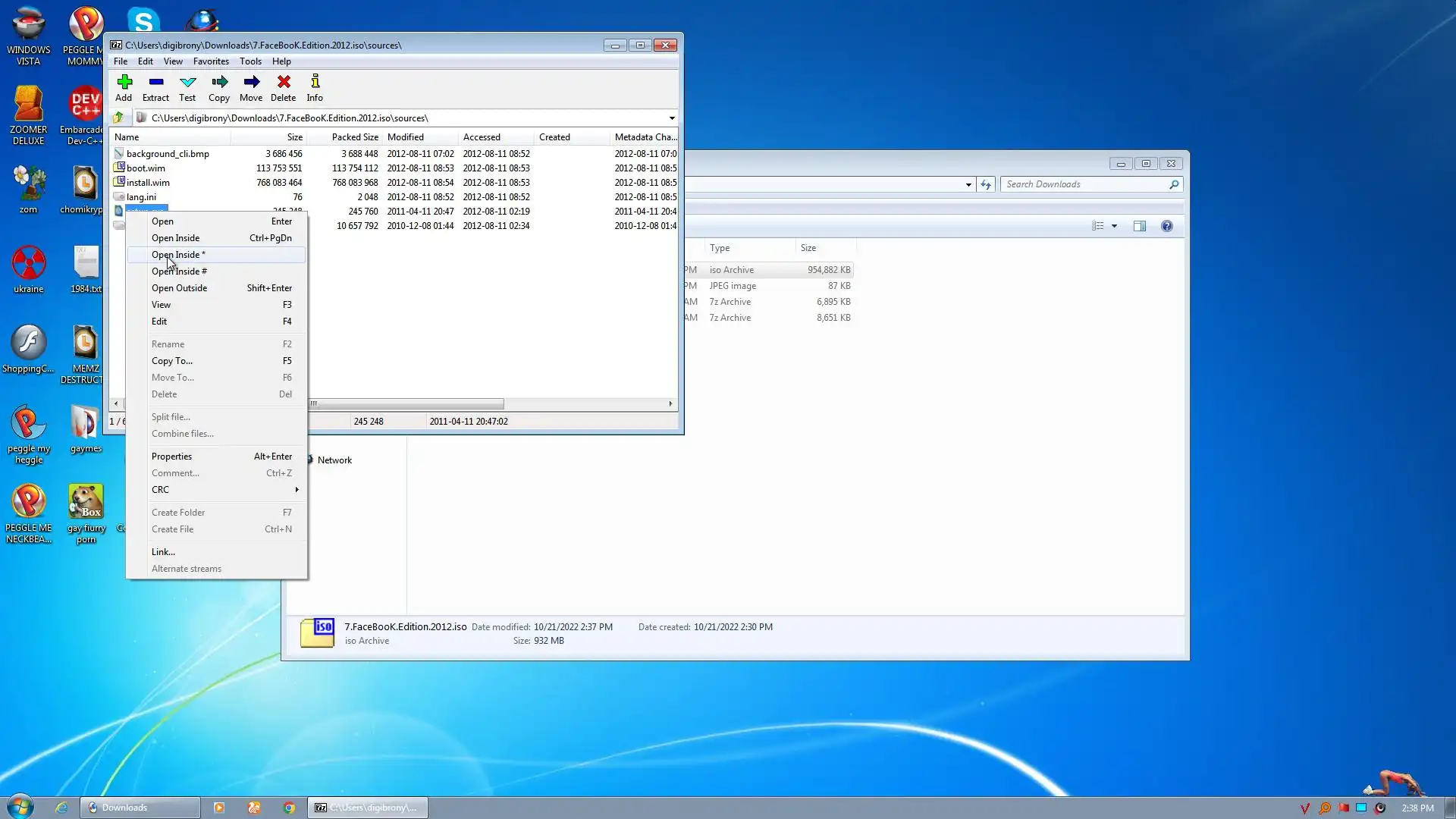
Task: Select Properties in the context menu
Action: point(172,457)
